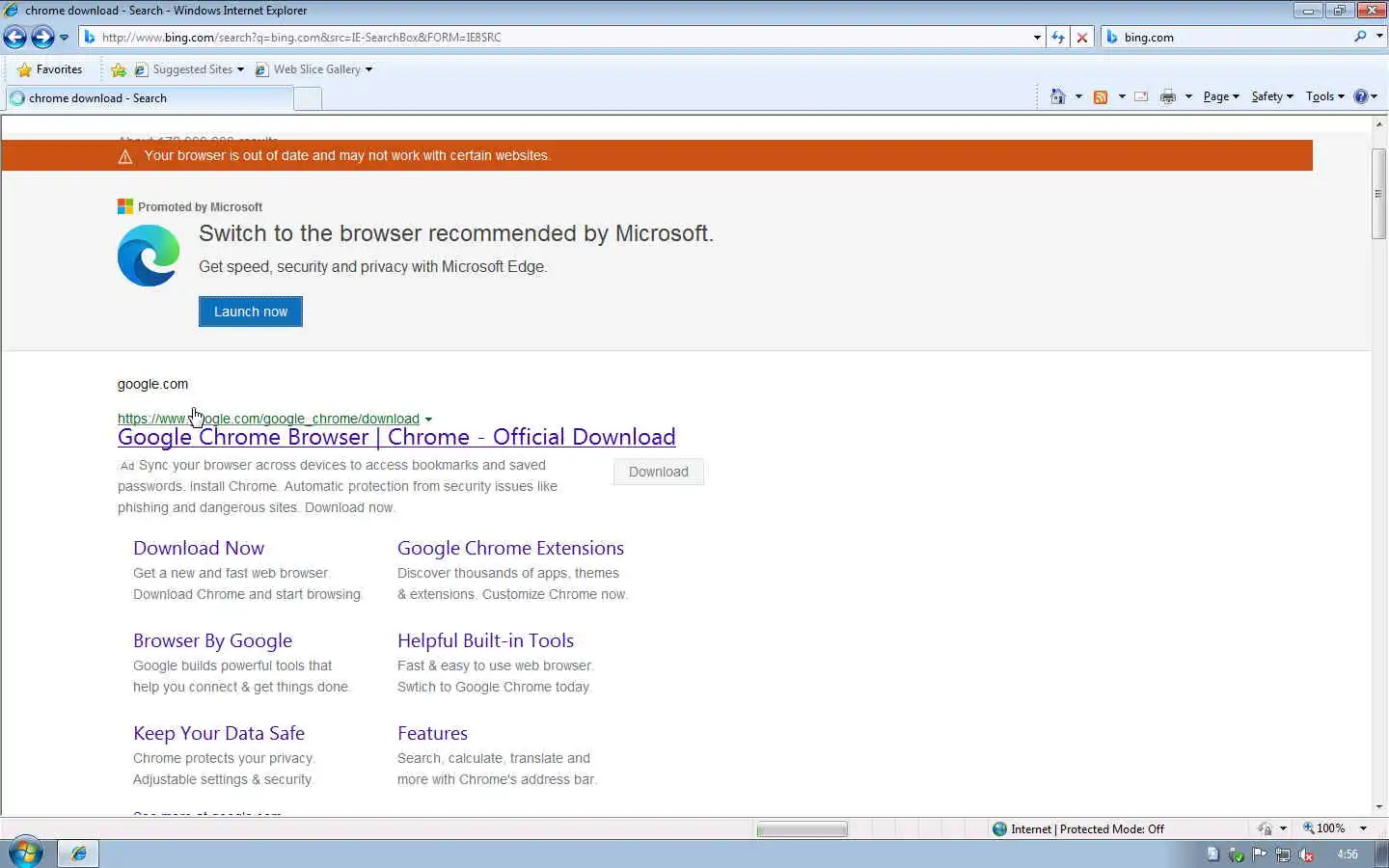
Task: Expand the ad URL dropdown arrow
Action: 428,420
